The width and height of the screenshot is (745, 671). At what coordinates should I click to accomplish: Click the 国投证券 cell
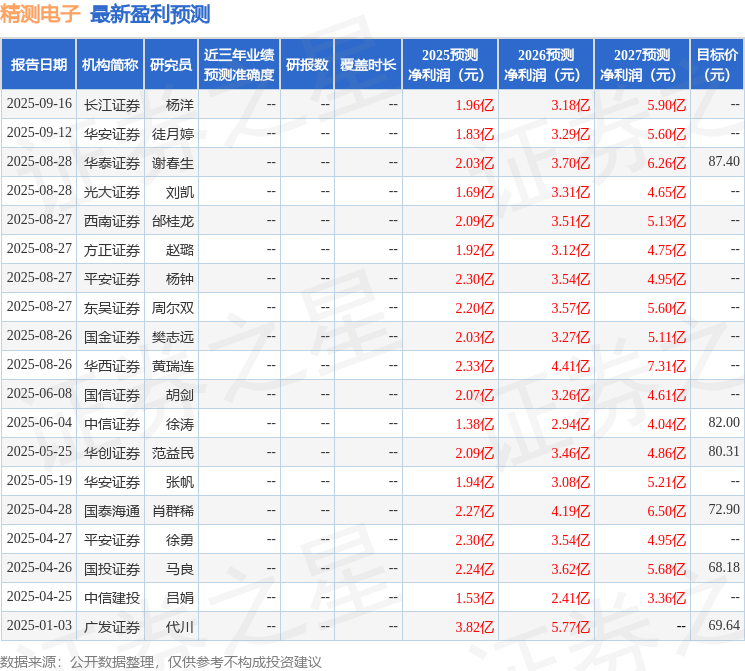coord(112,569)
